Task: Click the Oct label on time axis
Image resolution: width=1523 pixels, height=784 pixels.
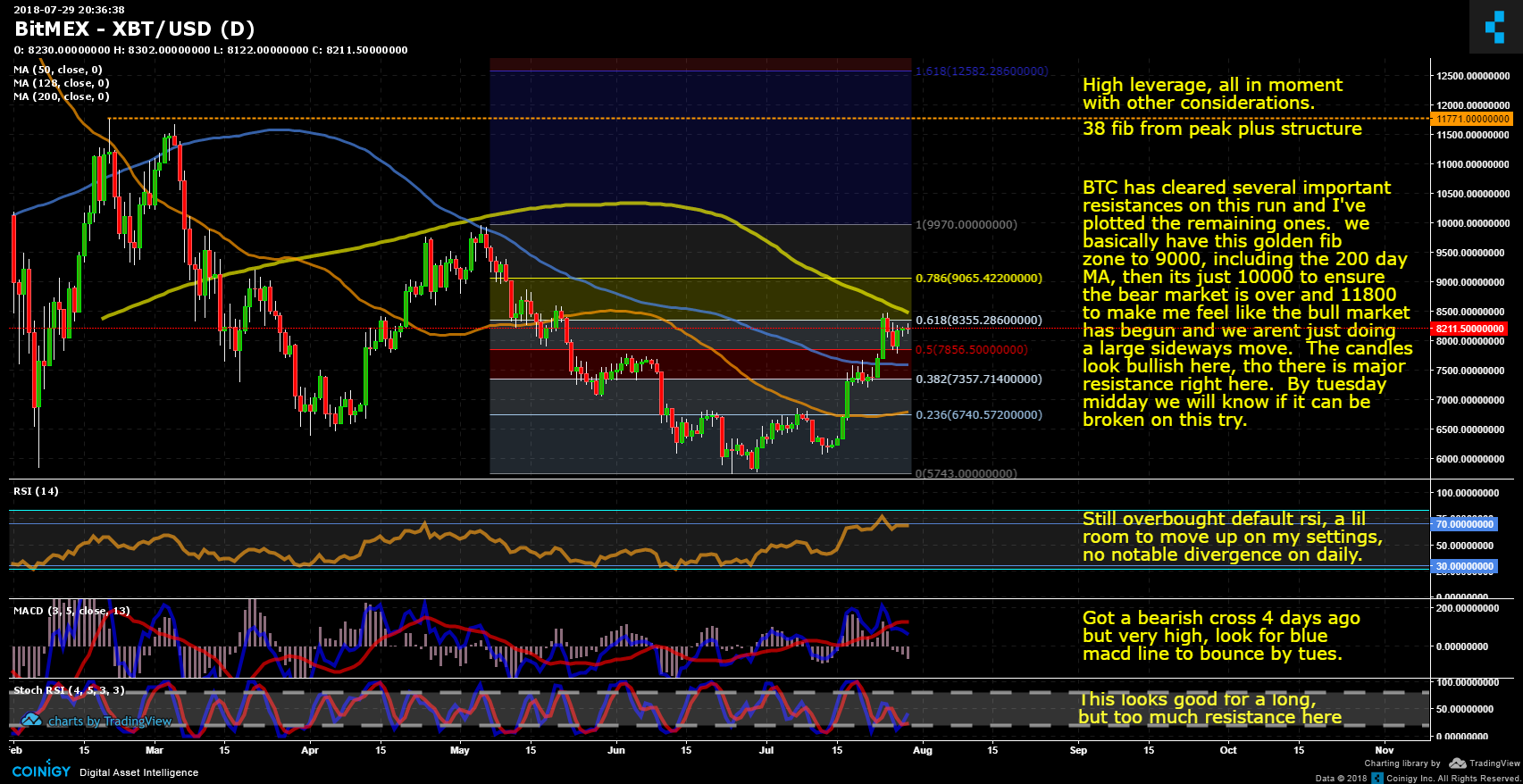Action: point(1228,750)
